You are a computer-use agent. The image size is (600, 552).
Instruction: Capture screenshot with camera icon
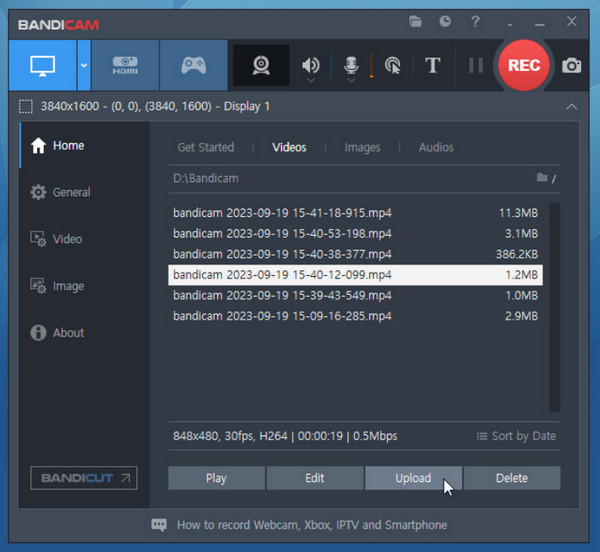coord(572,65)
